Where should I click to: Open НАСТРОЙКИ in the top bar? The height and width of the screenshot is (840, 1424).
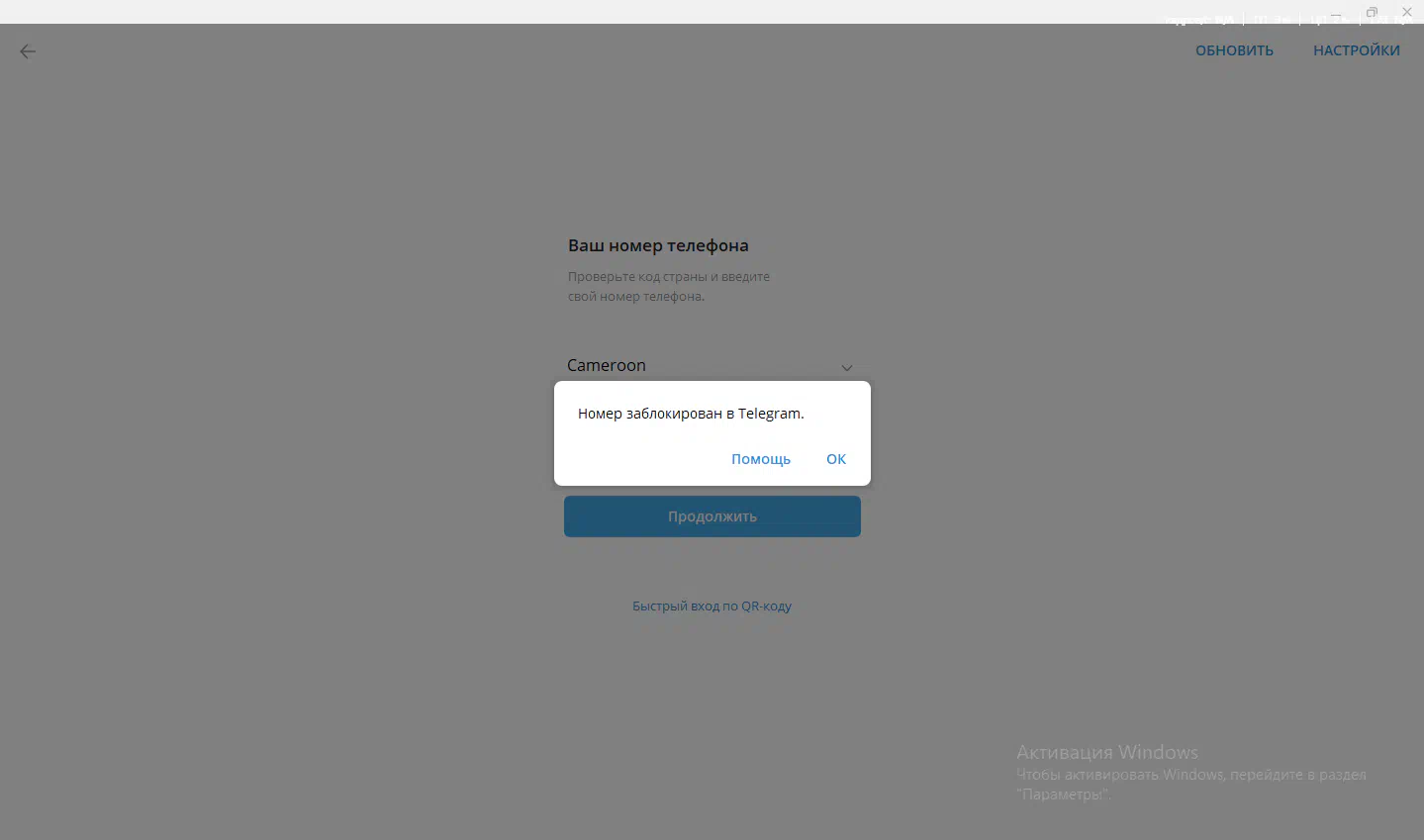[x=1357, y=50]
